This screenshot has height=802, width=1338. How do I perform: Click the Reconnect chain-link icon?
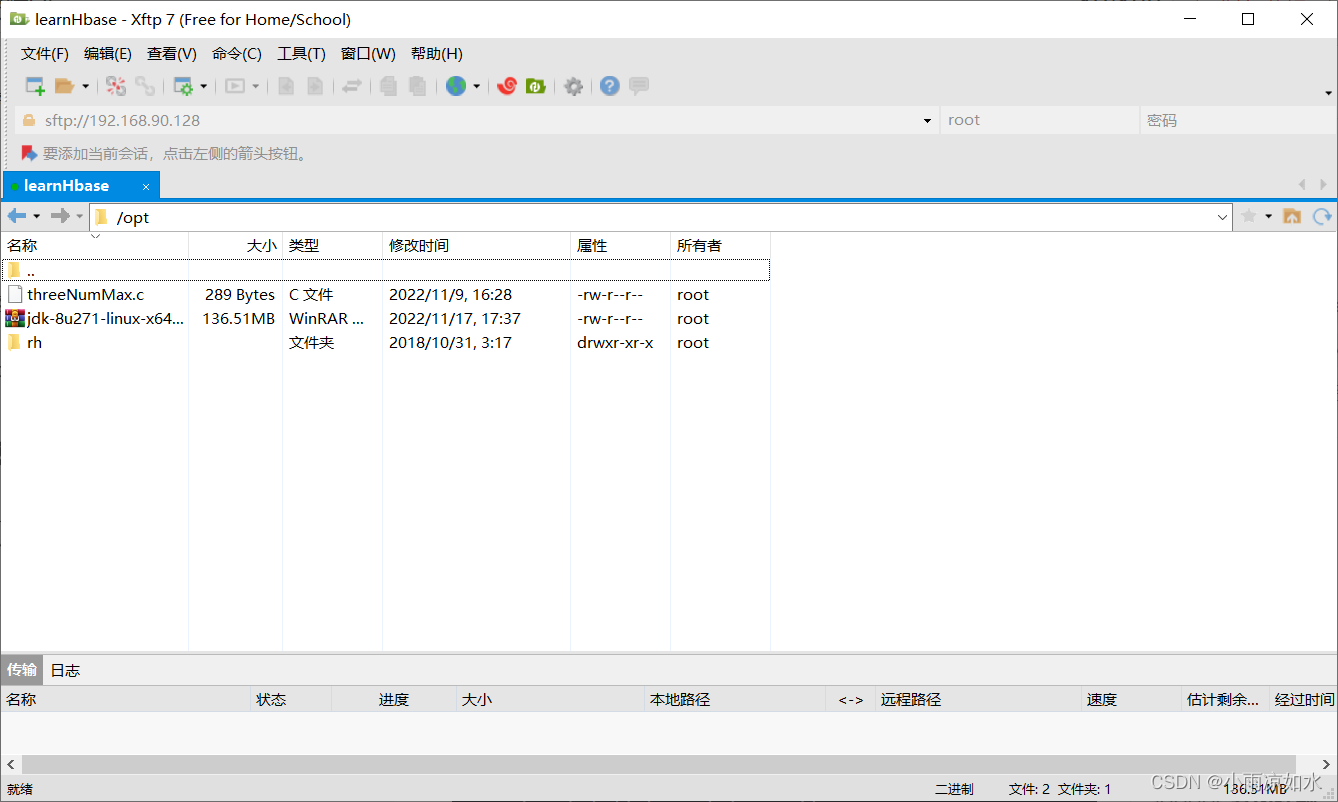pyautogui.click(x=145, y=86)
